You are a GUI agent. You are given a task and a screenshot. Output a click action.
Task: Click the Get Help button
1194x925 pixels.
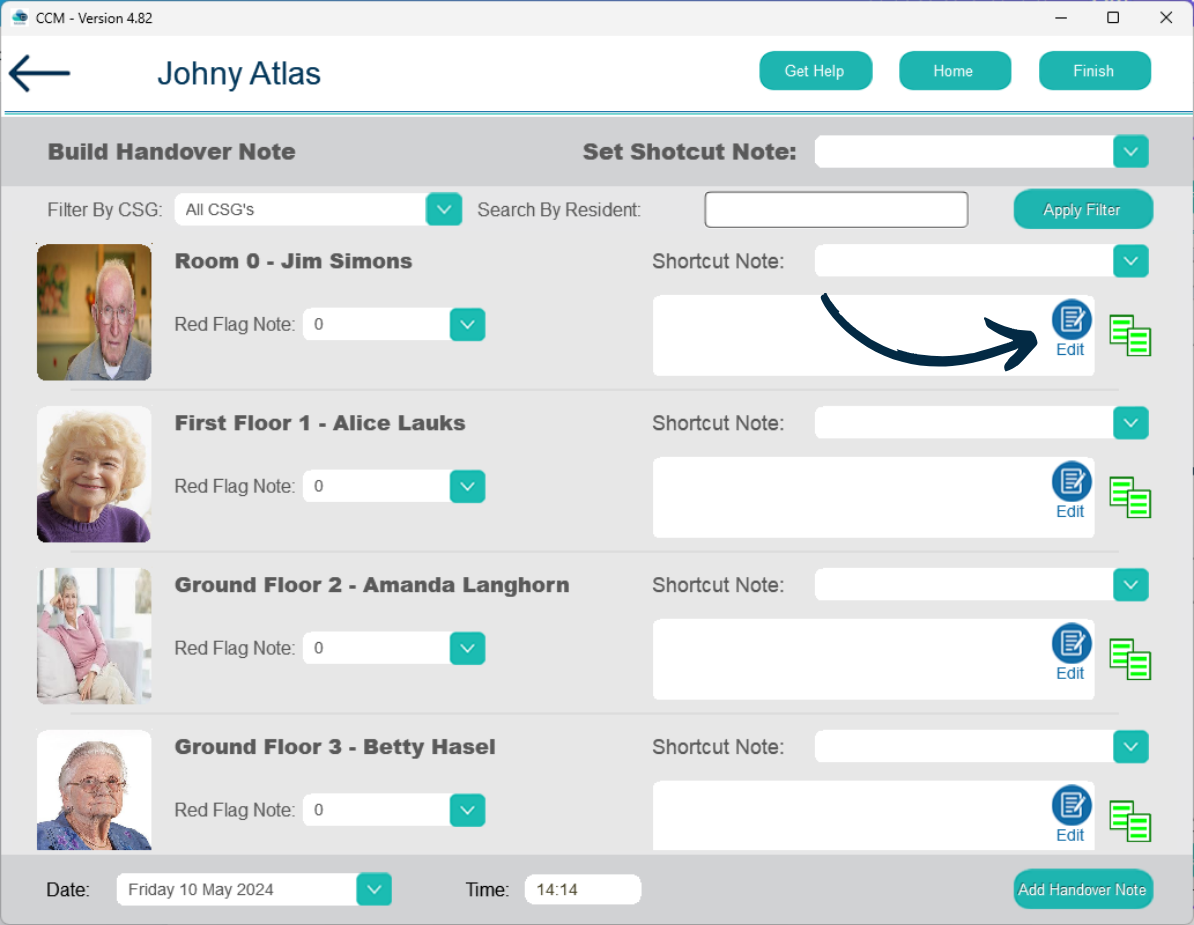pos(816,71)
